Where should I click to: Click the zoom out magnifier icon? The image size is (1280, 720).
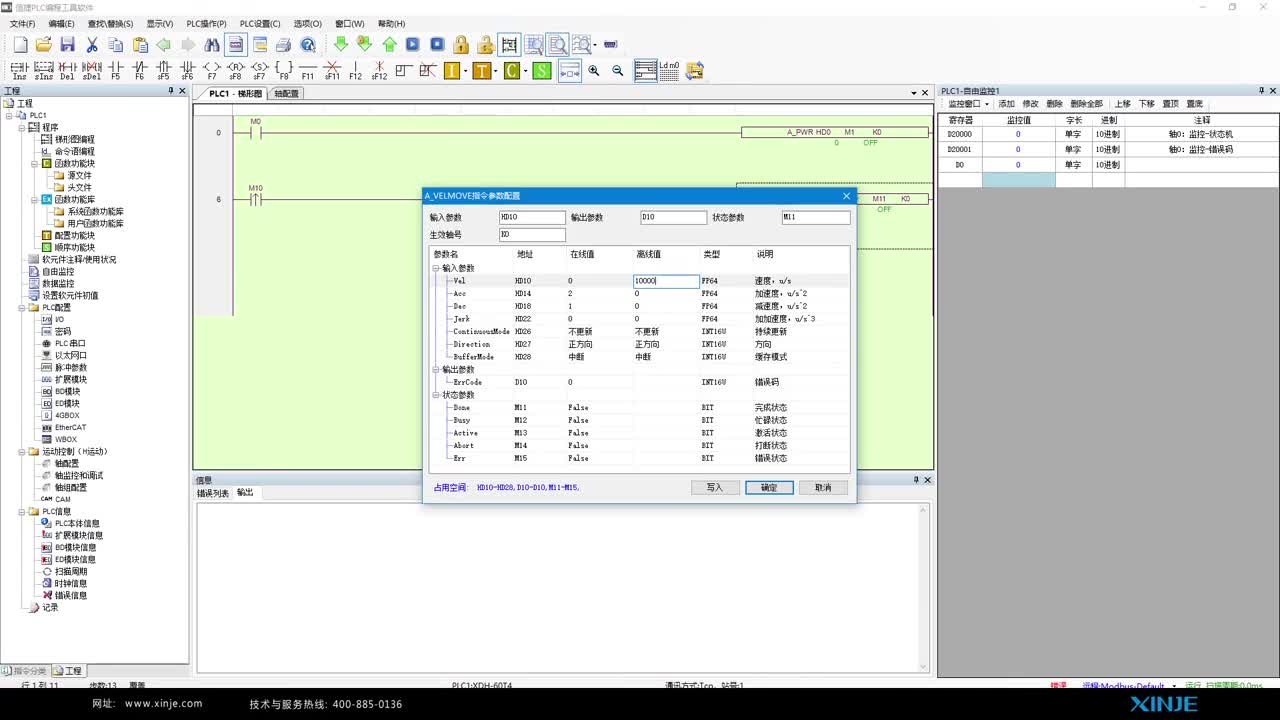pyautogui.click(x=618, y=70)
